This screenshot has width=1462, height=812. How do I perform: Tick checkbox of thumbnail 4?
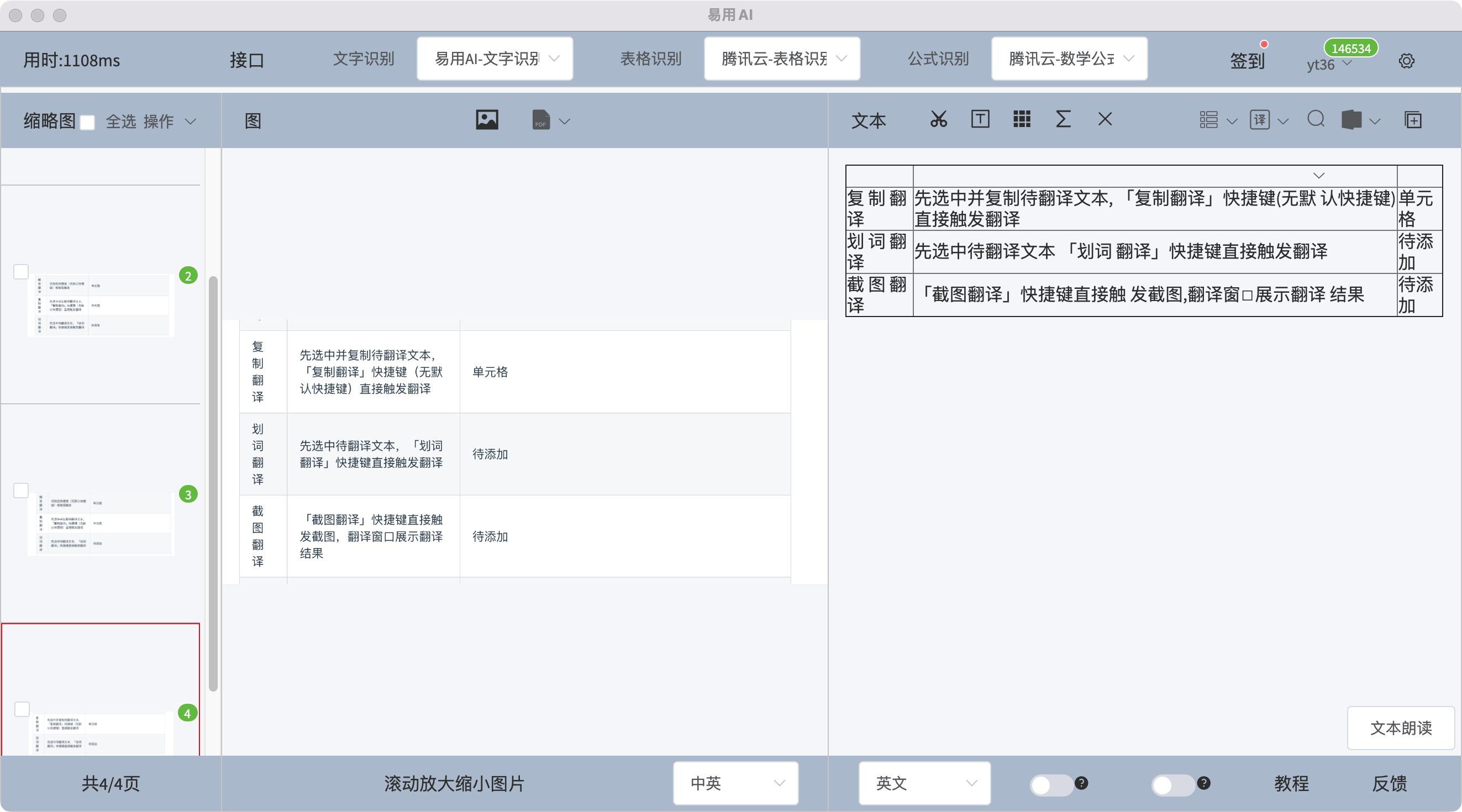(22, 709)
